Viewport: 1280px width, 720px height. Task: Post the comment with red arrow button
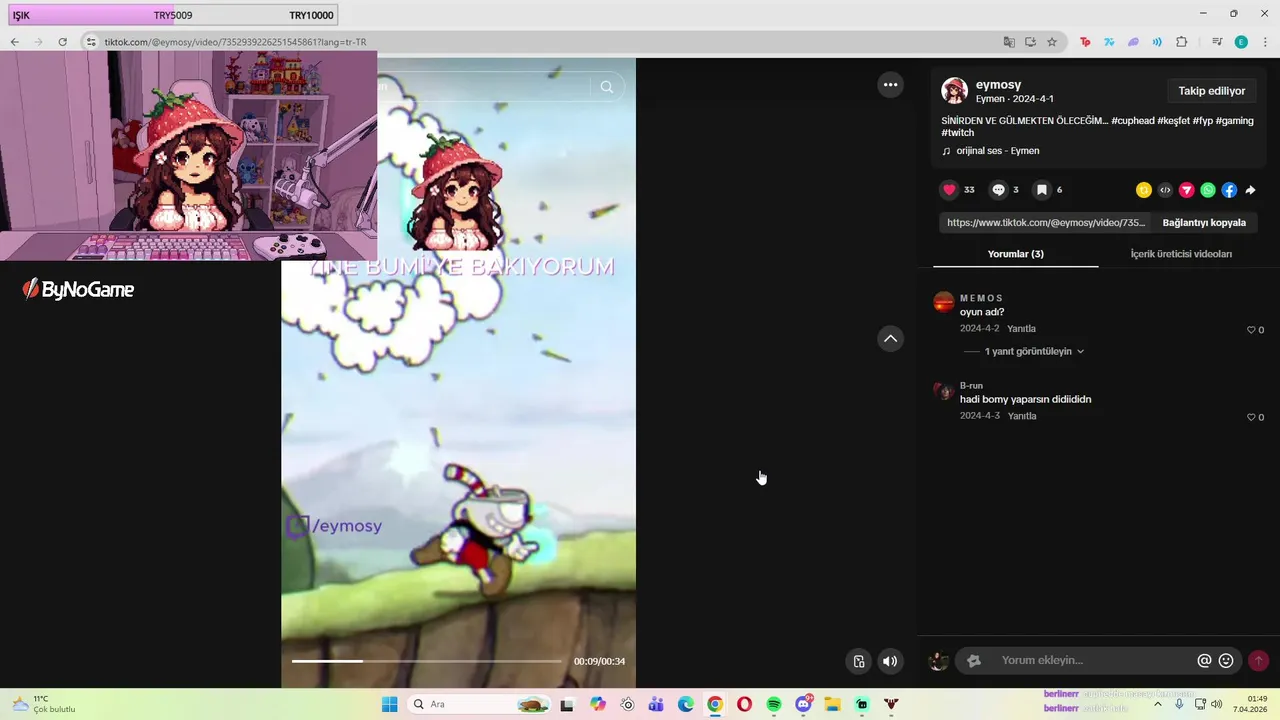pyautogui.click(x=1258, y=661)
